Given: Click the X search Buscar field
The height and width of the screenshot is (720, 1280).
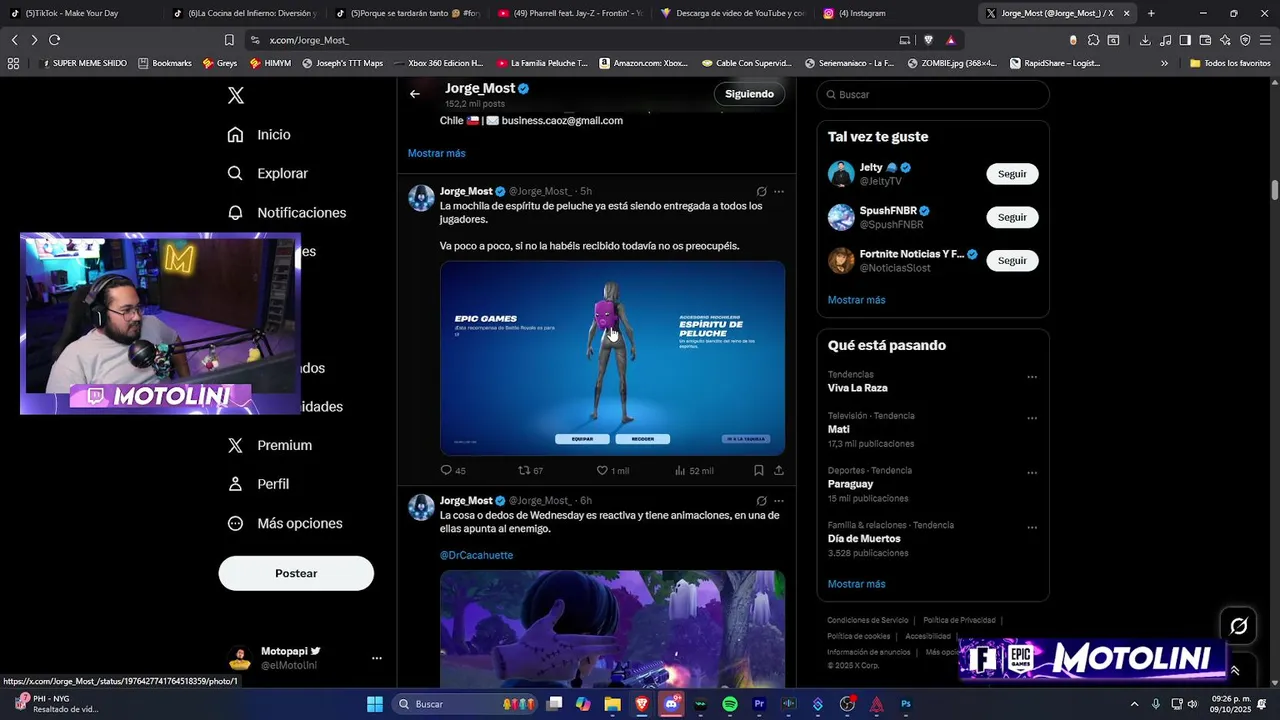Looking at the screenshot, I should coord(933,94).
